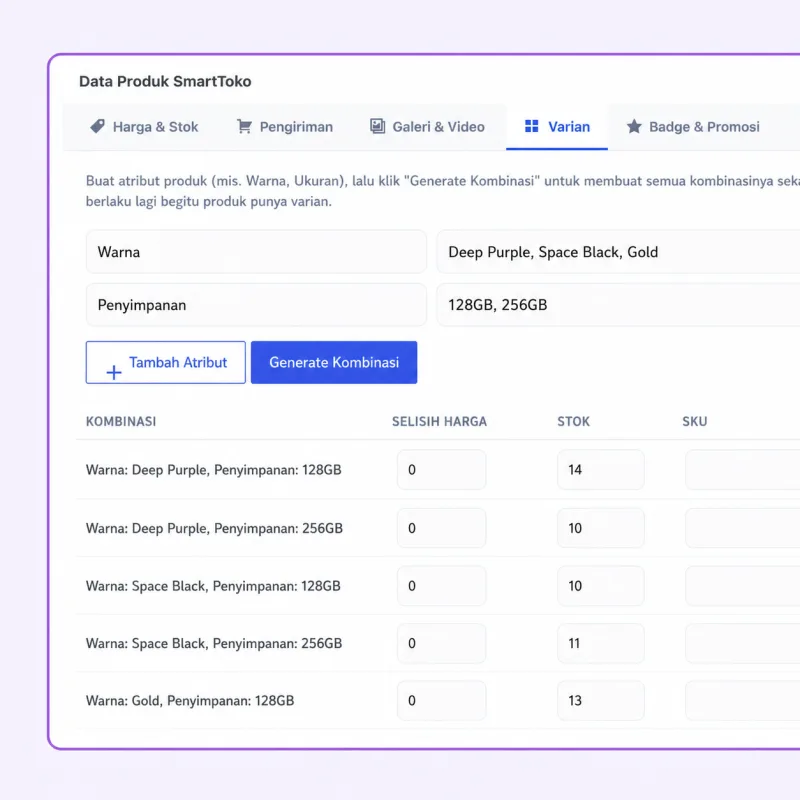Edit stock value 14 for Deep Purple 128GB
800x800 pixels.
tap(601, 469)
